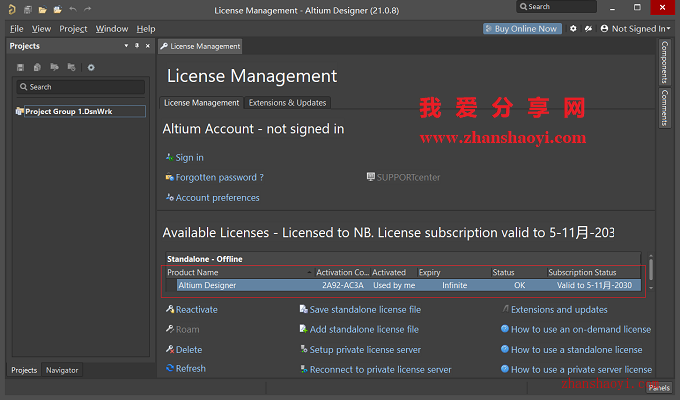Click the Save All Documents toolbar icon
The image size is (680, 400).
[28, 9]
